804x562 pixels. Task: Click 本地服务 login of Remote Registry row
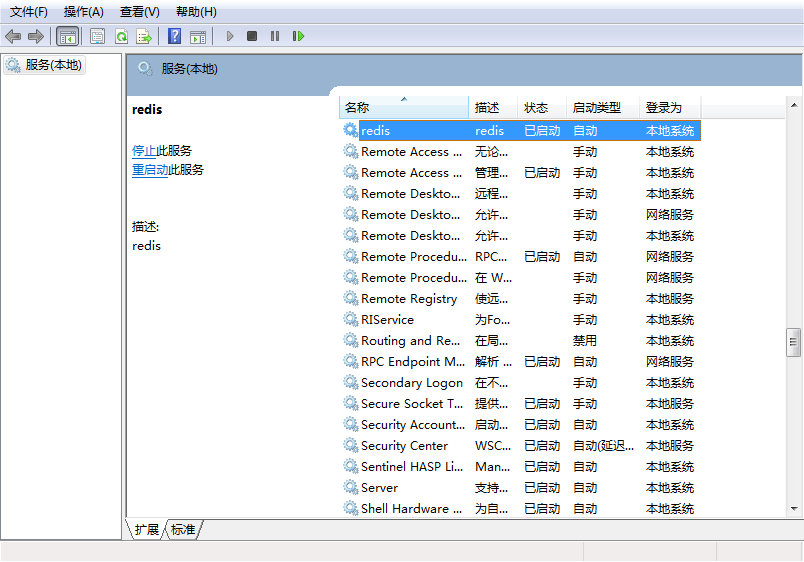pyautogui.click(x=669, y=298)
